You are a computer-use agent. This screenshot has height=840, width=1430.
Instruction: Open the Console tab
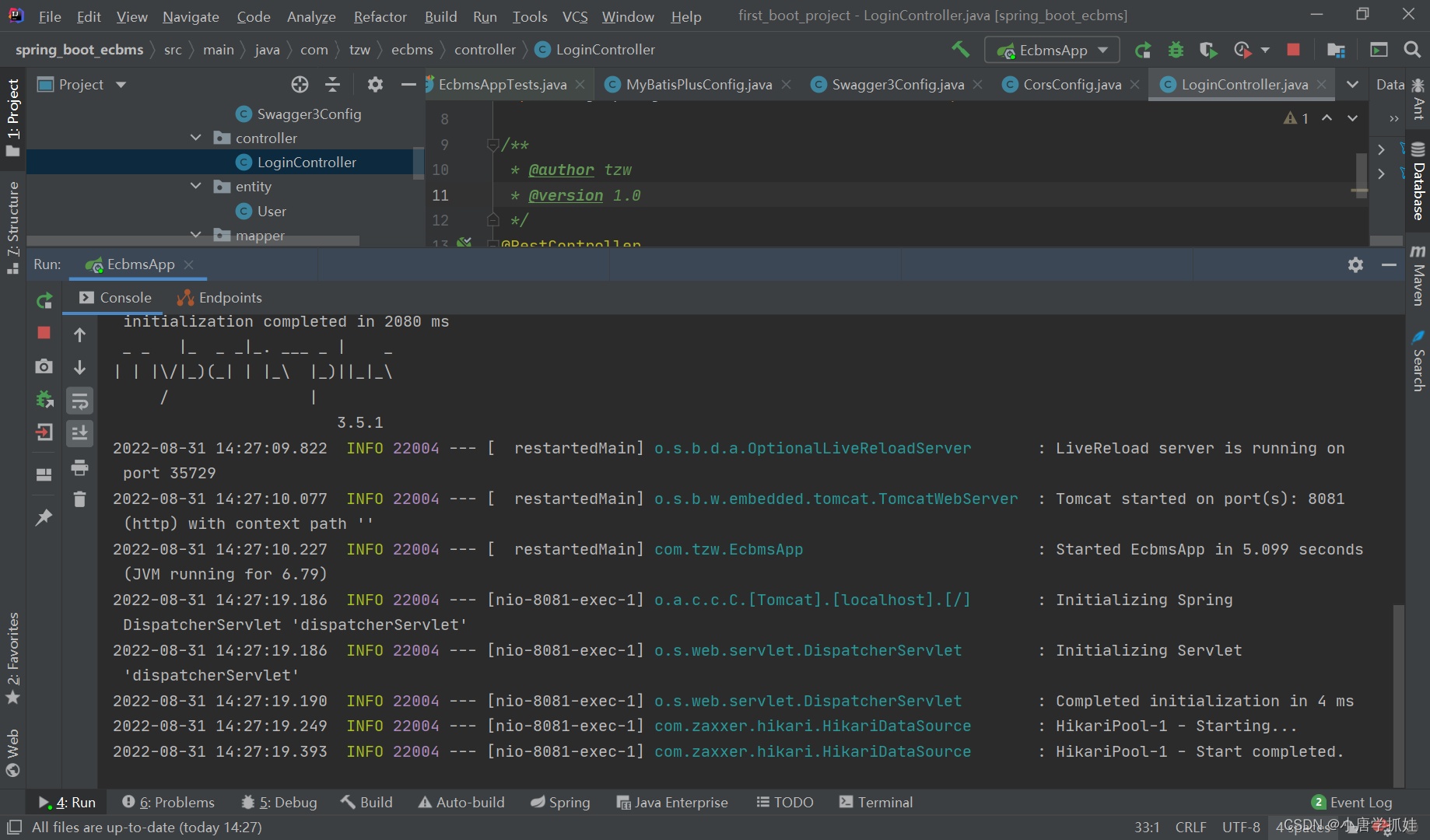point(115,298)
